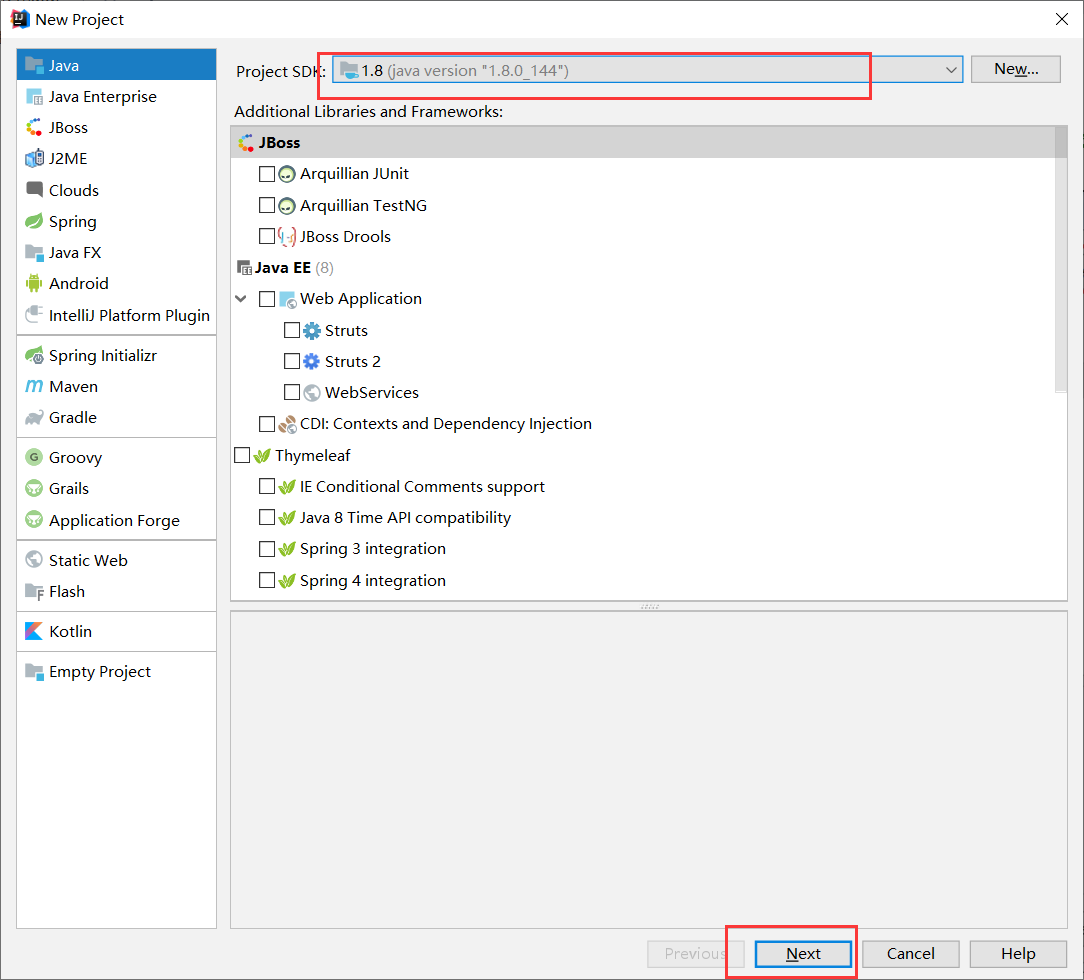Click the Grails icon
The image size is (1084, 980).
point(34,488)
